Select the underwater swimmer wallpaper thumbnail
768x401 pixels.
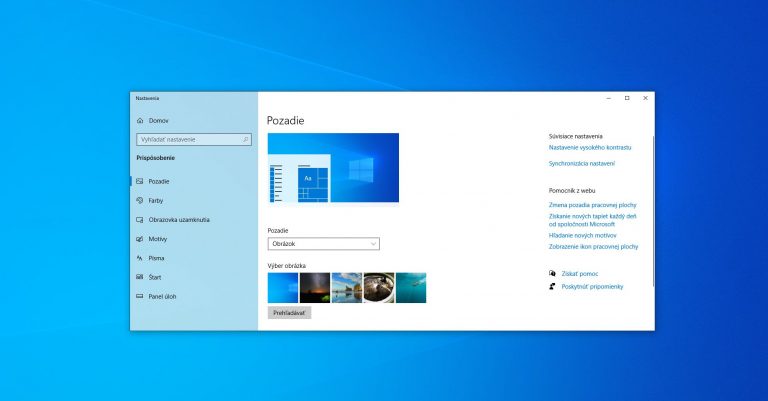411,288
